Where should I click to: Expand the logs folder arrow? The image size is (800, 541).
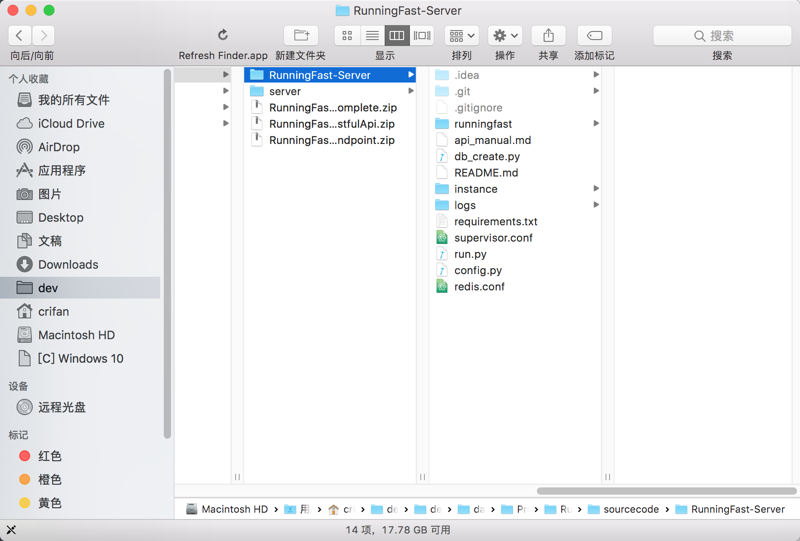click(x=596, y=205)
